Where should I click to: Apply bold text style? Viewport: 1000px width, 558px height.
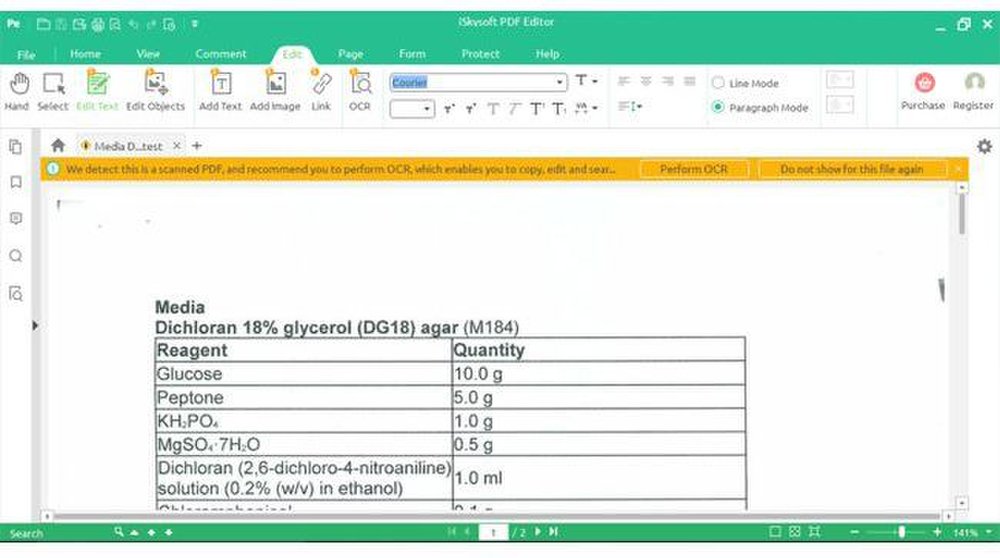[x=493, y=108]
